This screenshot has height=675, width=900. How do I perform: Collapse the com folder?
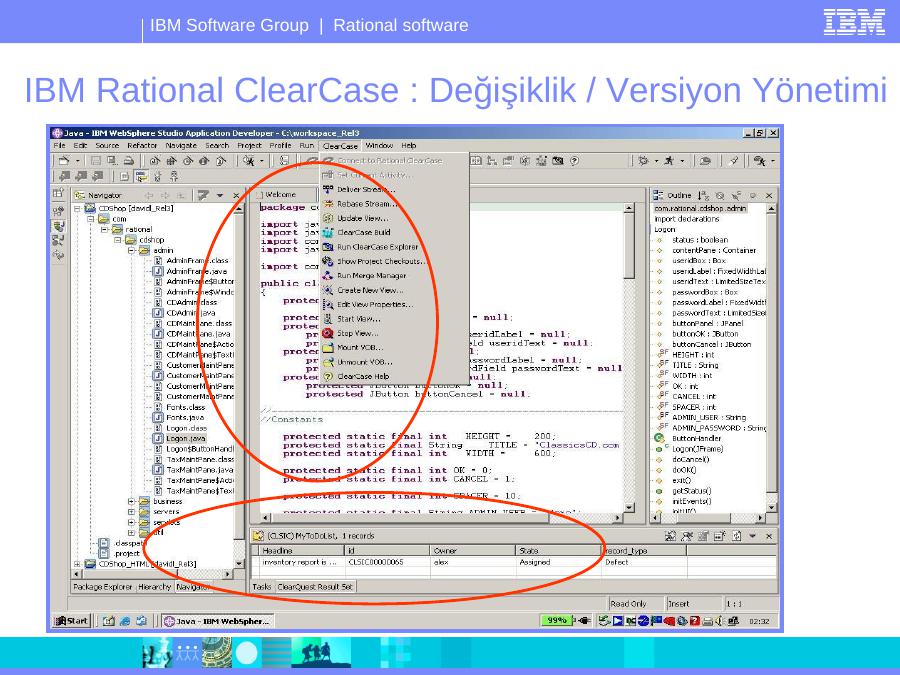point(90,219)
